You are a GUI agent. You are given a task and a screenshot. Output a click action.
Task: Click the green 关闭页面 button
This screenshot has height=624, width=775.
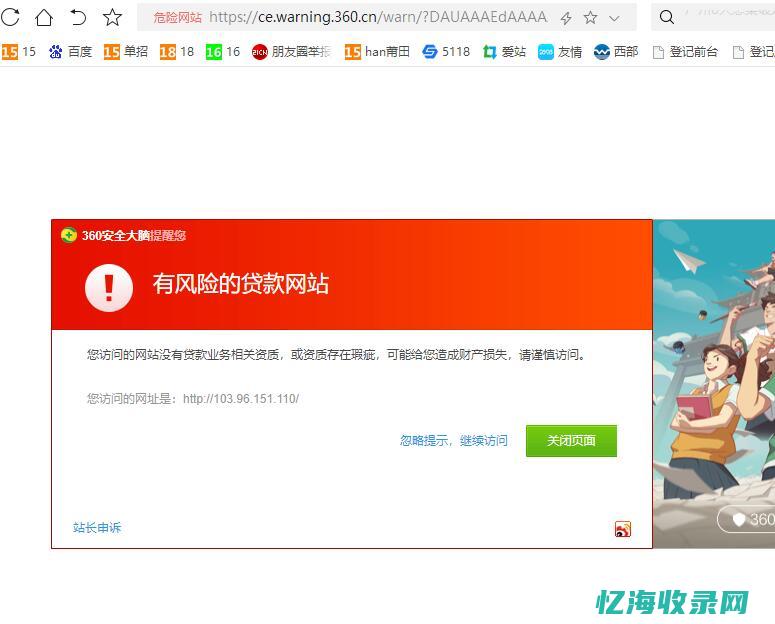pyautogui.click(x=571, y=441)
